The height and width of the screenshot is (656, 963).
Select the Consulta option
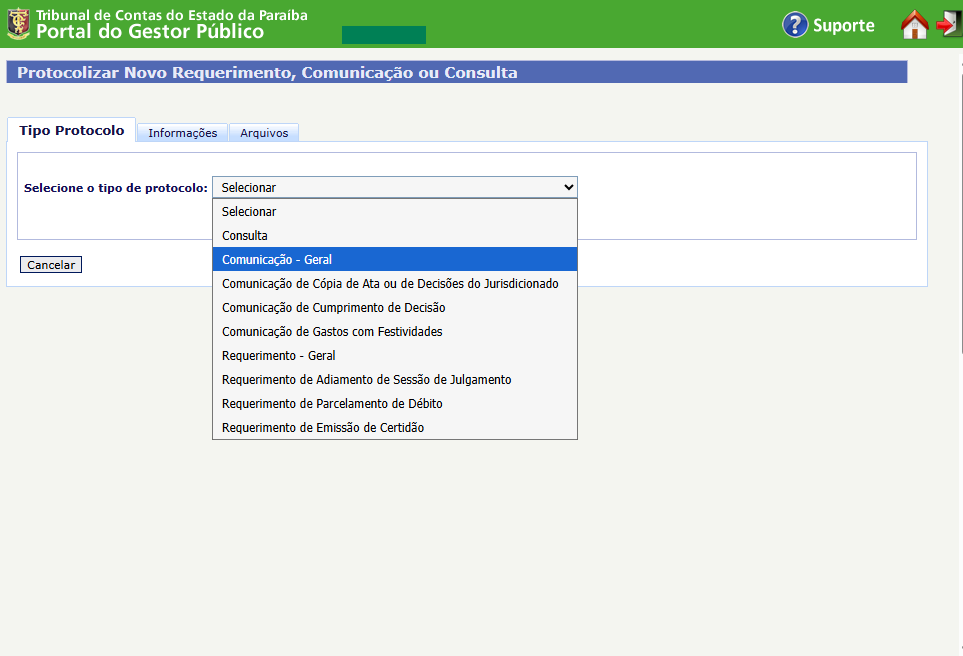click(395, 235)
